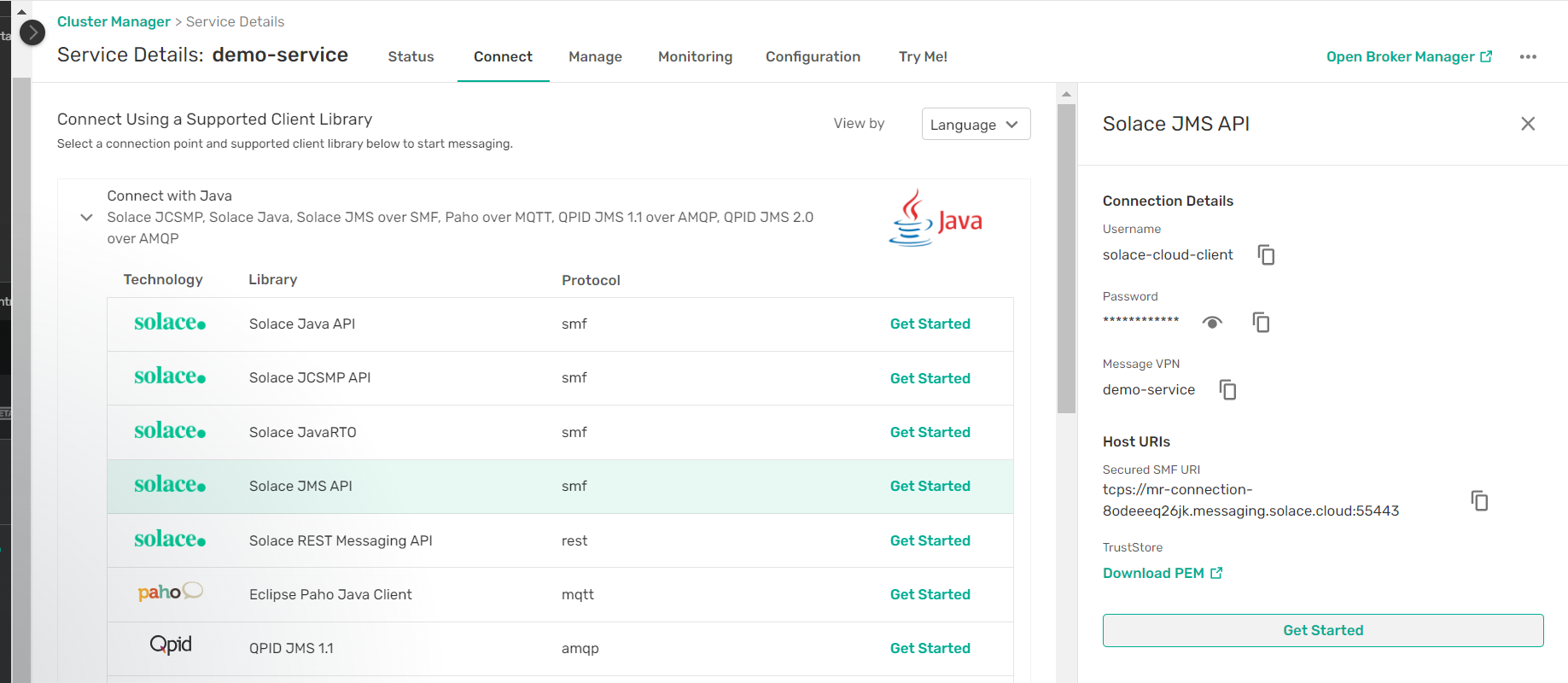1568x683 pixels.
Task: Click the Paho logo in the table
Action: 170,593
